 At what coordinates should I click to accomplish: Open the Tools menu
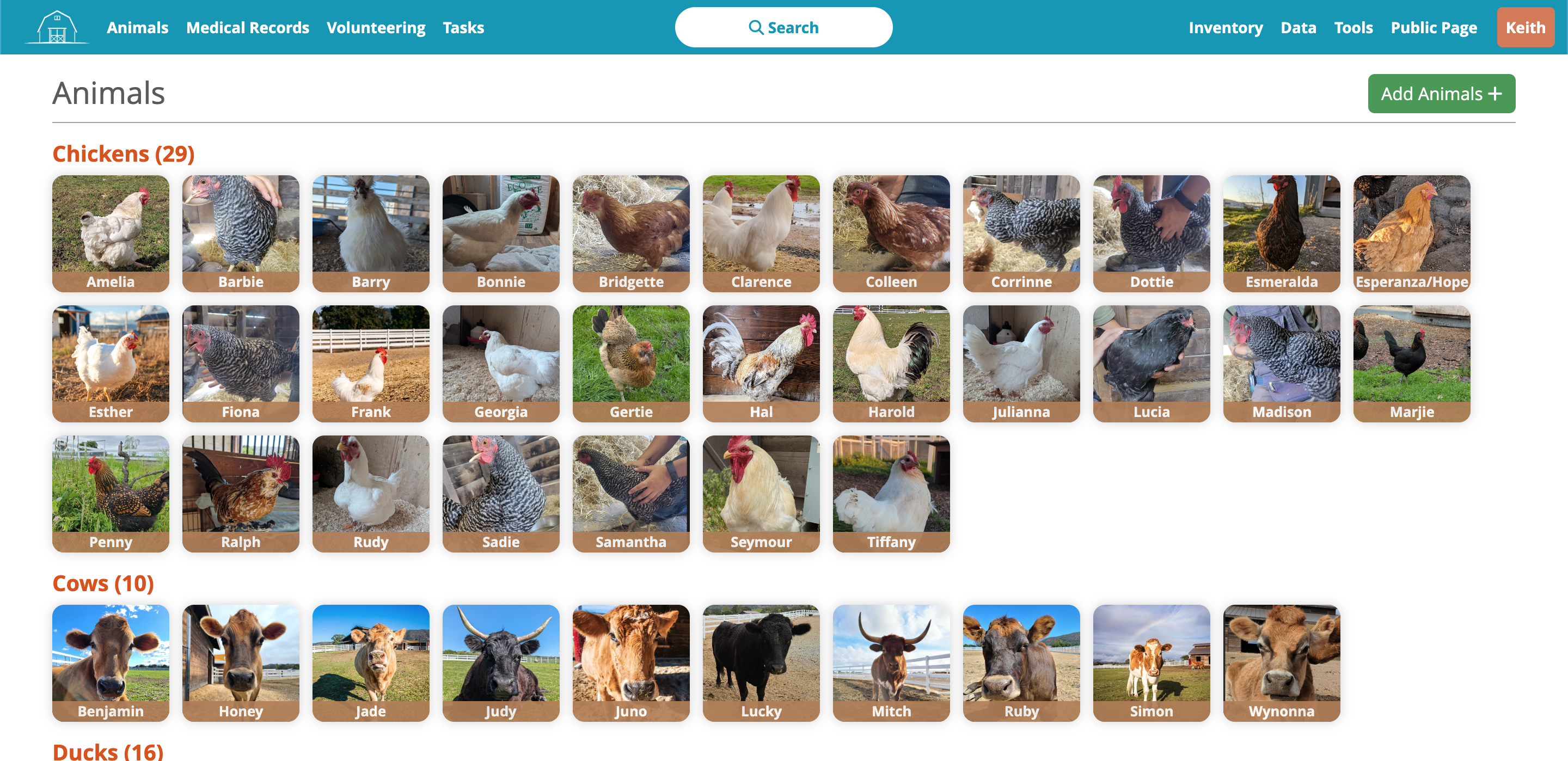[1352, 27]
